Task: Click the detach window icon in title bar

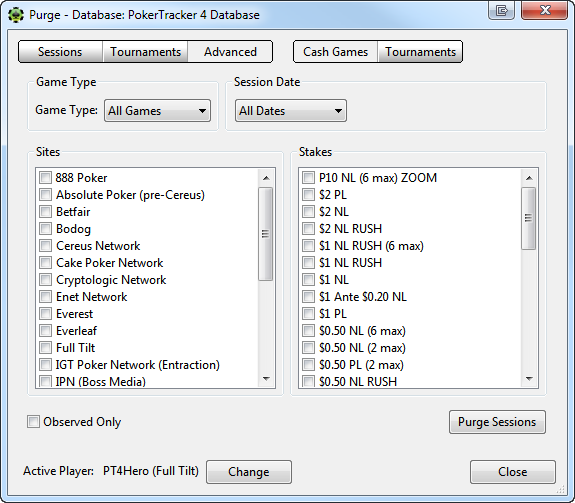Action: click(501, 10)
